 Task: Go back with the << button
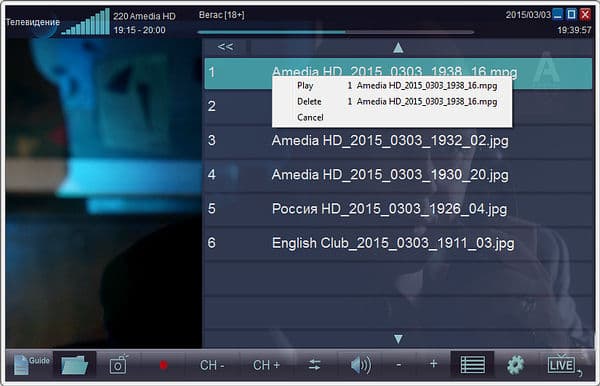(x=225, y=47)
